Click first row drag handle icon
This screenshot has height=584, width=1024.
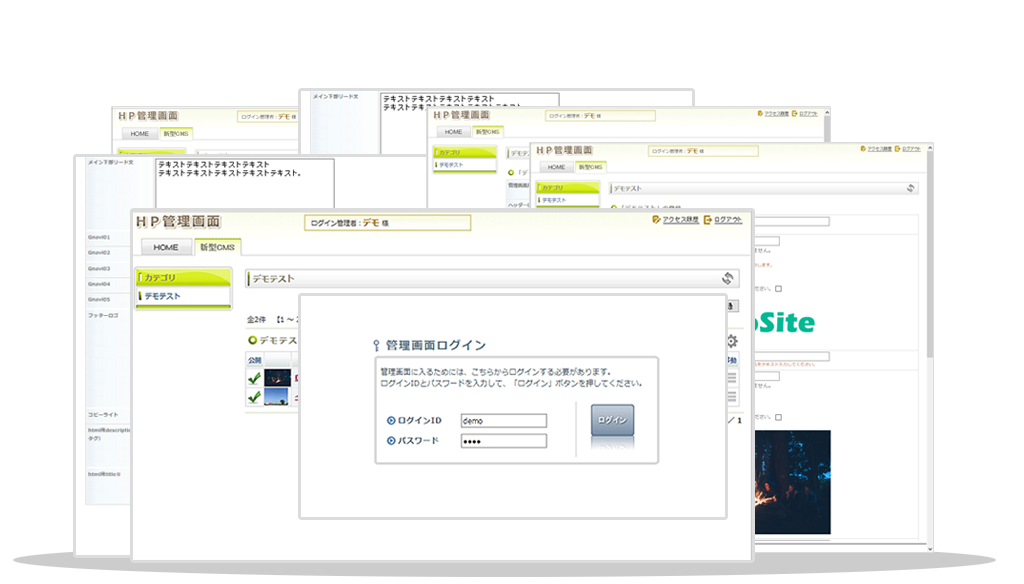[x=732, y=378]
